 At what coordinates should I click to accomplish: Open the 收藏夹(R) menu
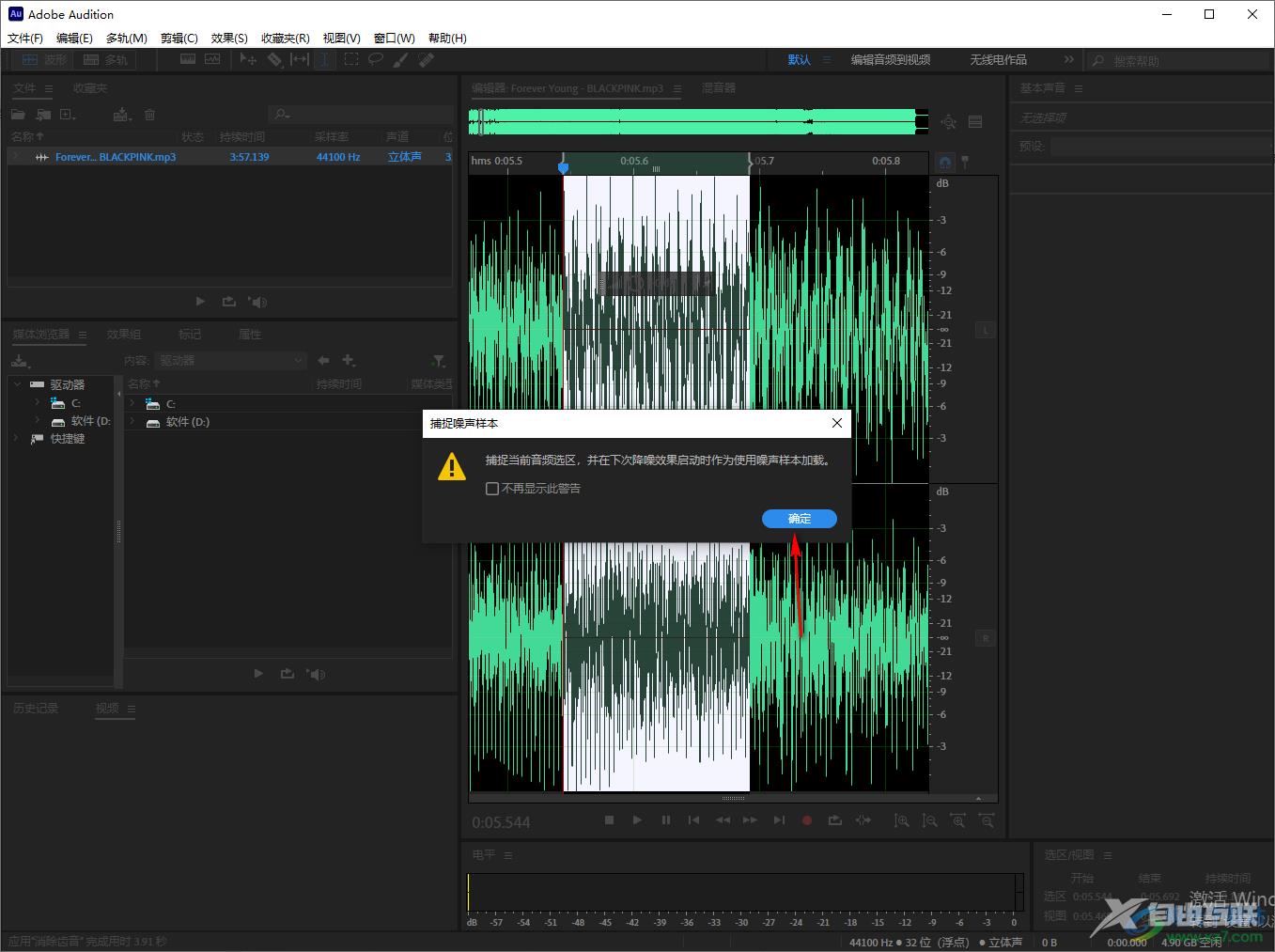click(x=285, y=39)
